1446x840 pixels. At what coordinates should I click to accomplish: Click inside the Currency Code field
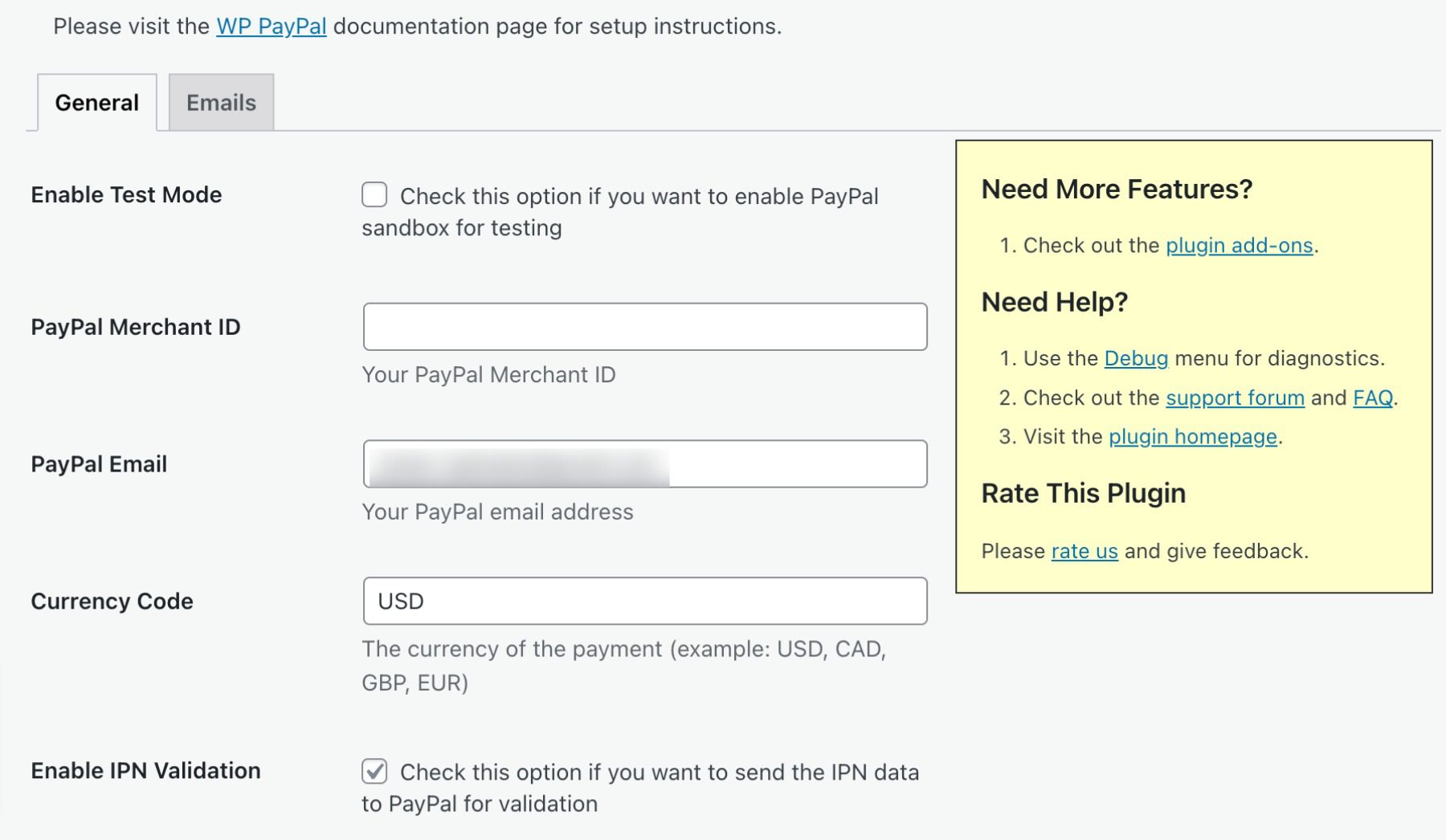click(645, 601)
